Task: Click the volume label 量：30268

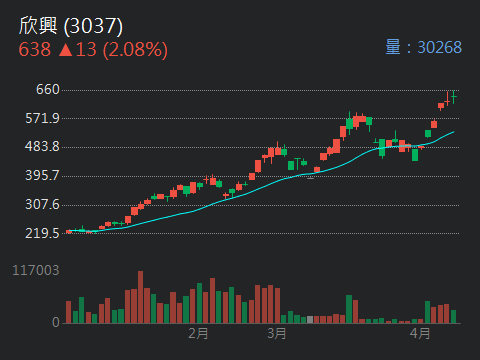Action: pos(424,47)
